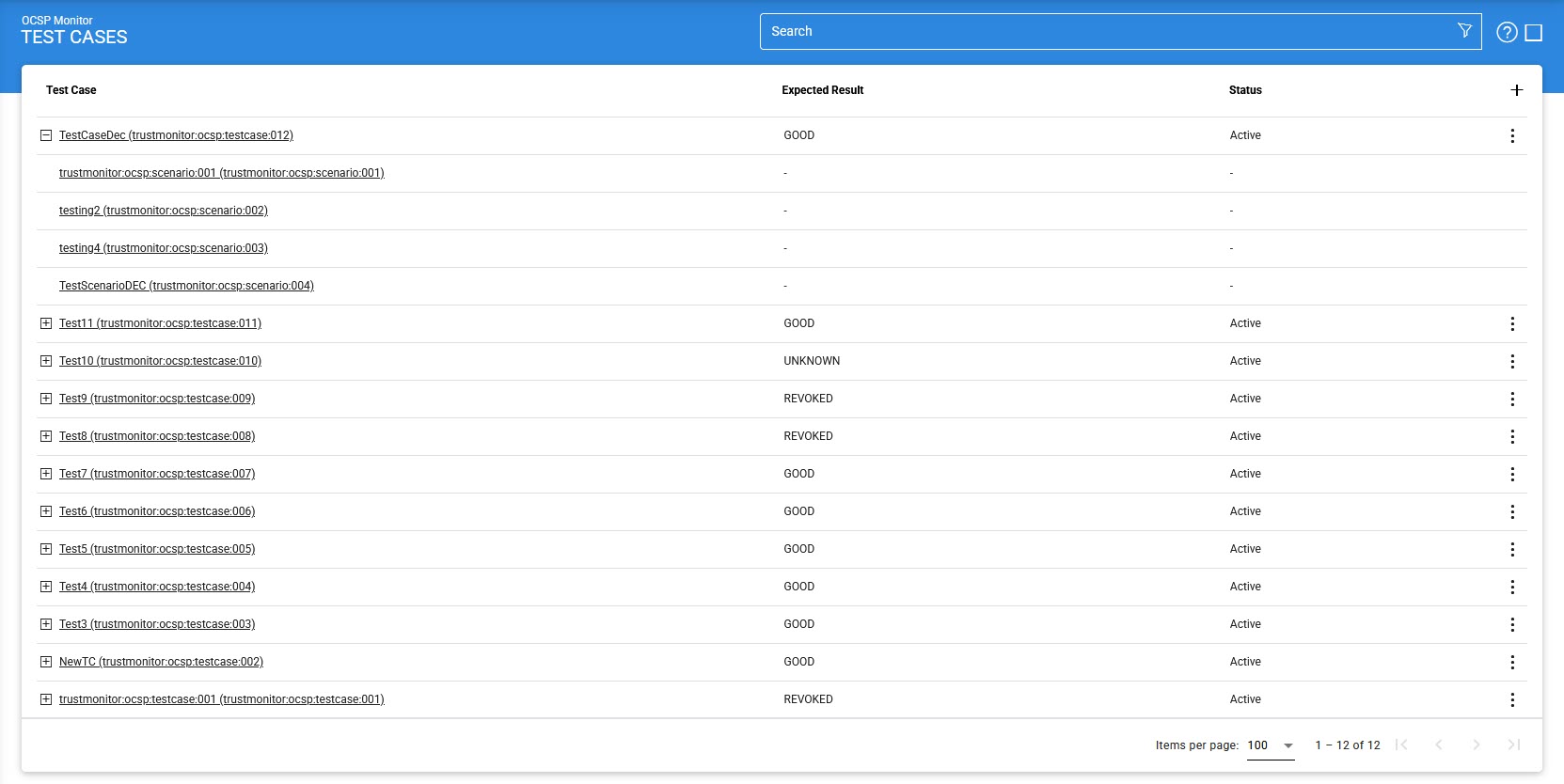Click the filter icon in search bar
Viewport: 1564px width, 784px height.
click(1464, 31)
